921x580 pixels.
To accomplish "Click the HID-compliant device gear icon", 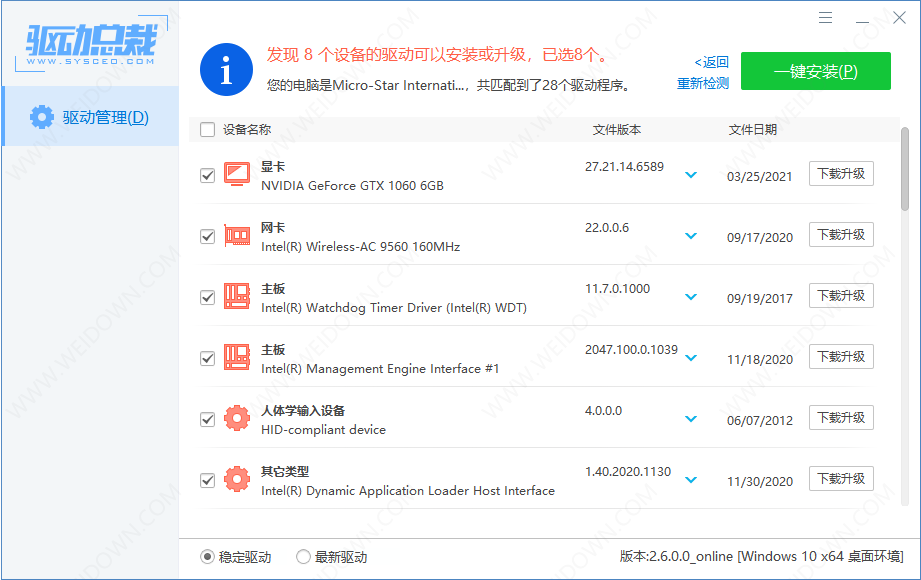I will pyautogui.click(x=237, y=418).
